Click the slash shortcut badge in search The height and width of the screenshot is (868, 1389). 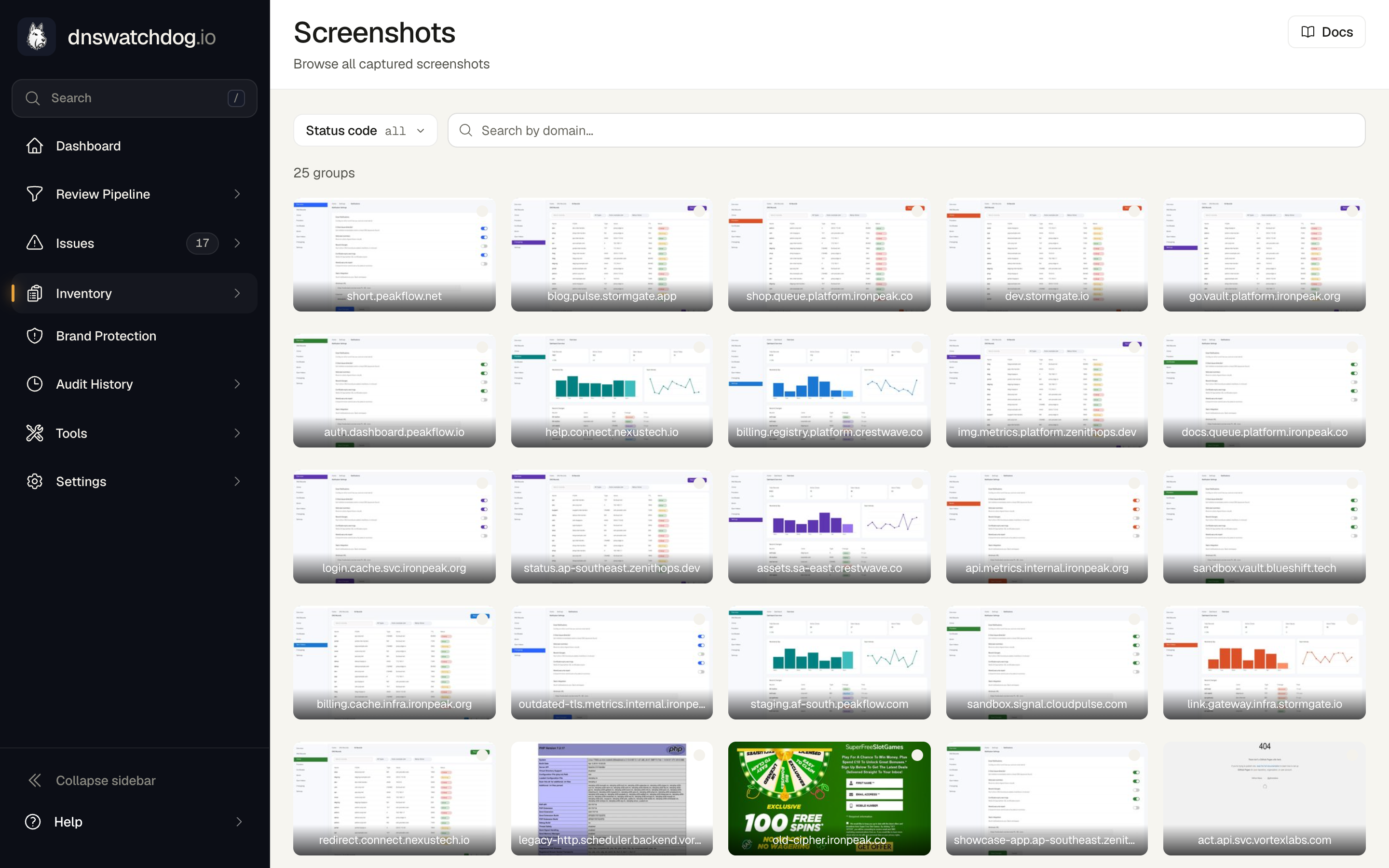pyautogui.click(x=236, y=98)
